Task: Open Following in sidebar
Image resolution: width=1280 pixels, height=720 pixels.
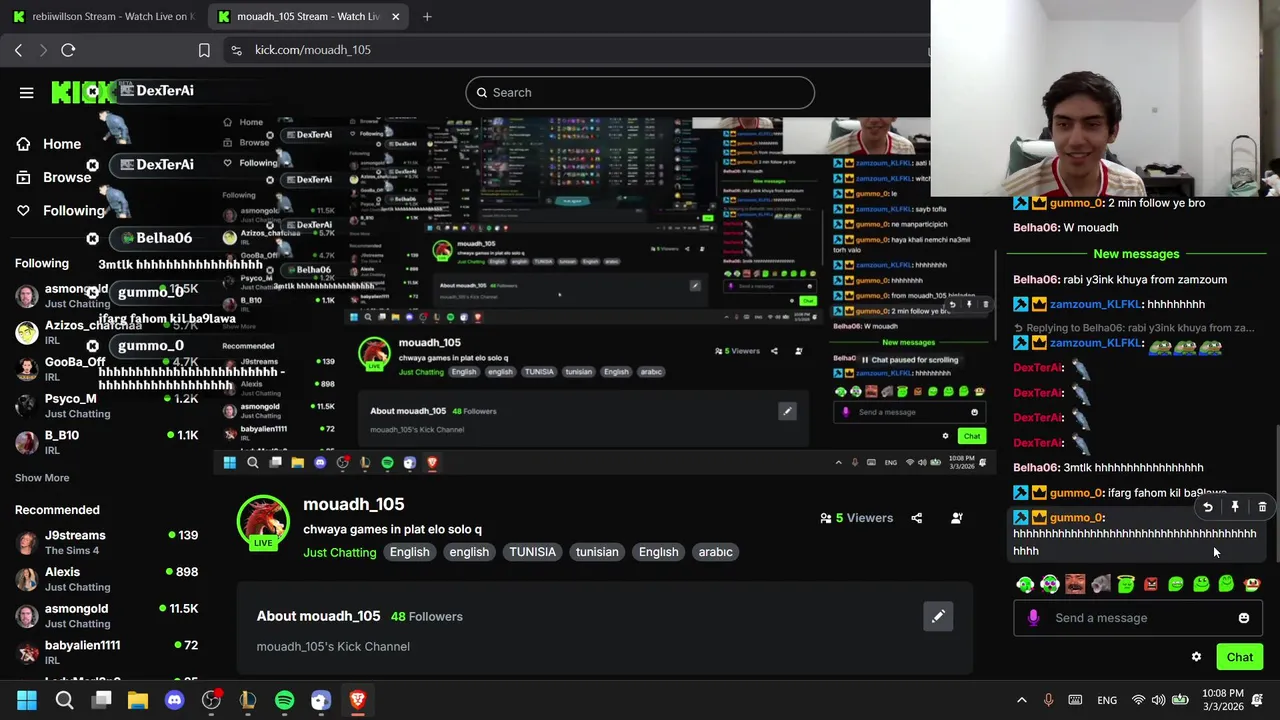Action: [x=60, y=211]
